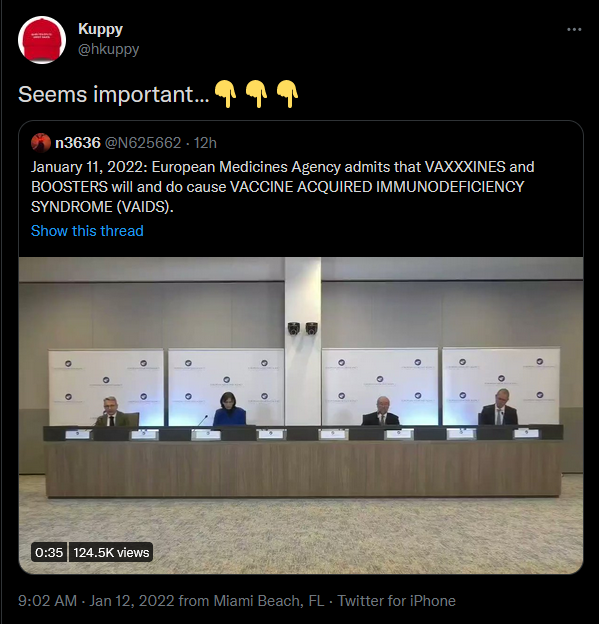
Task: Open the 12h timestamp of quoted tweet
Action: (x=205, y=143)
